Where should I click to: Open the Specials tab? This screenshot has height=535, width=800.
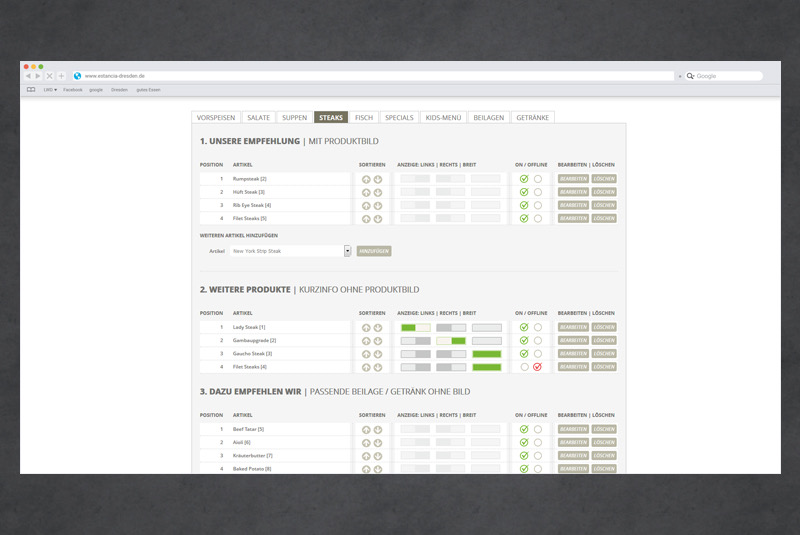tap(399, 118)
